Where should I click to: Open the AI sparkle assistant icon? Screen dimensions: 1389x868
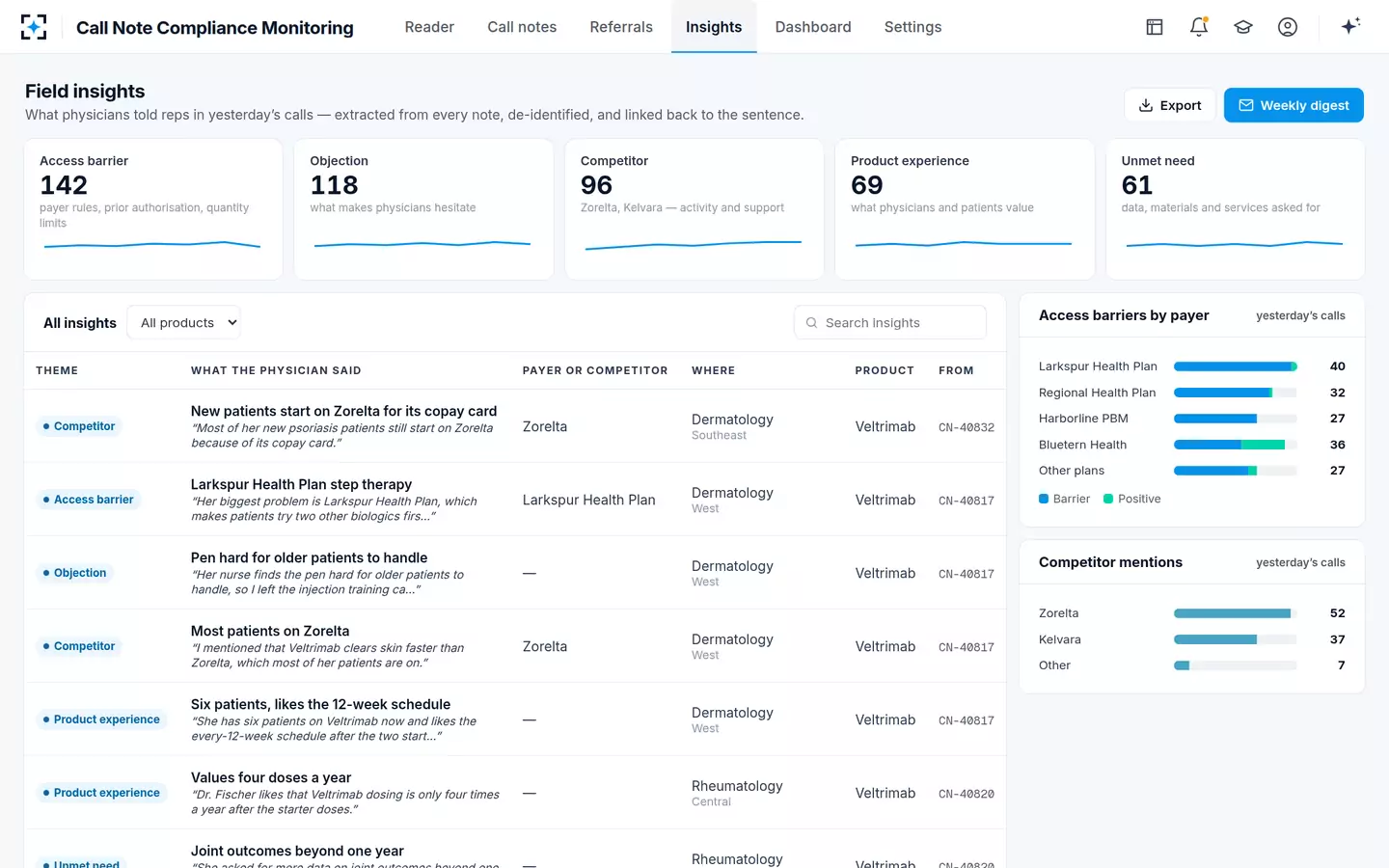point(1350,26)
